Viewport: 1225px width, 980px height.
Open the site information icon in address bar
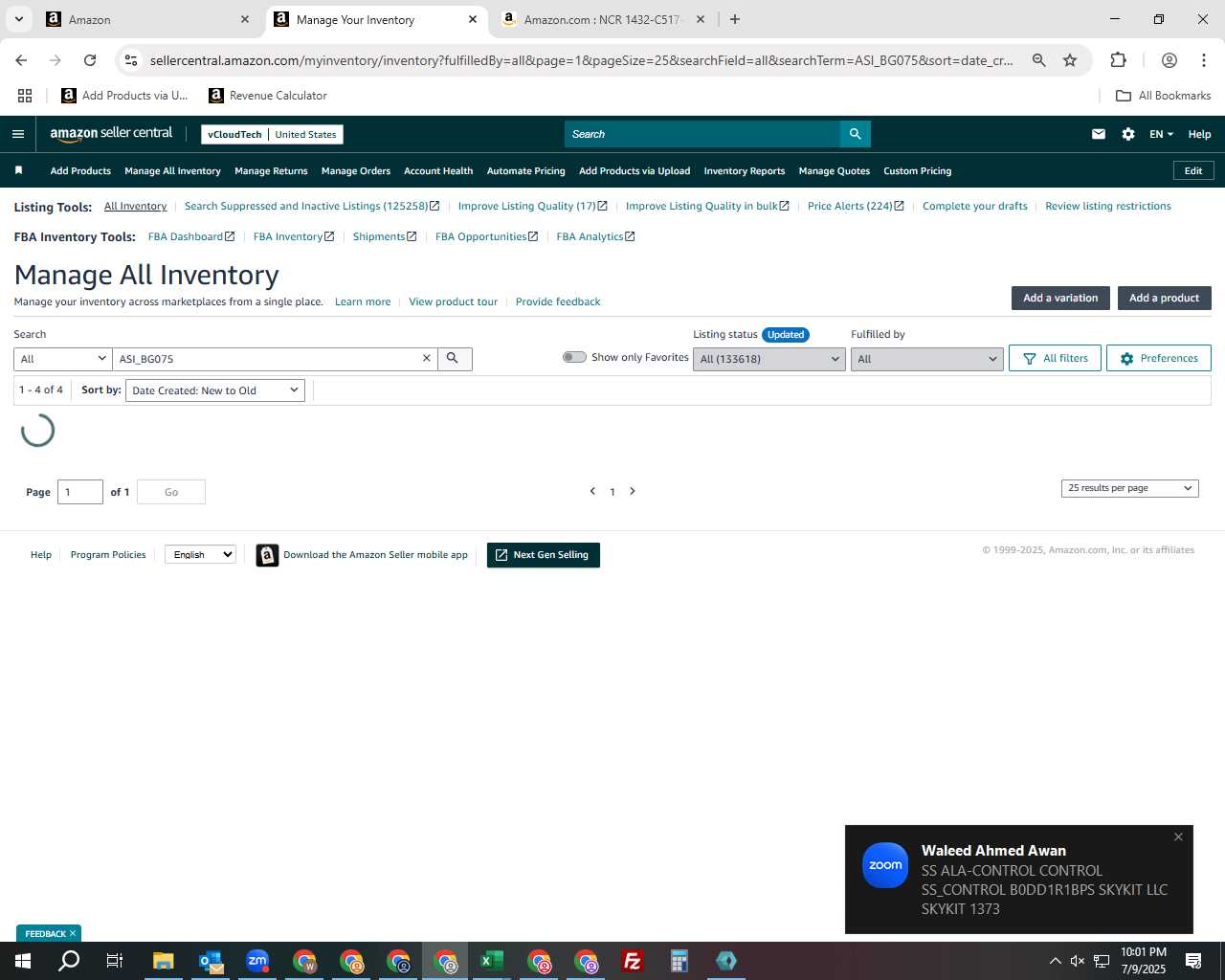131,60
